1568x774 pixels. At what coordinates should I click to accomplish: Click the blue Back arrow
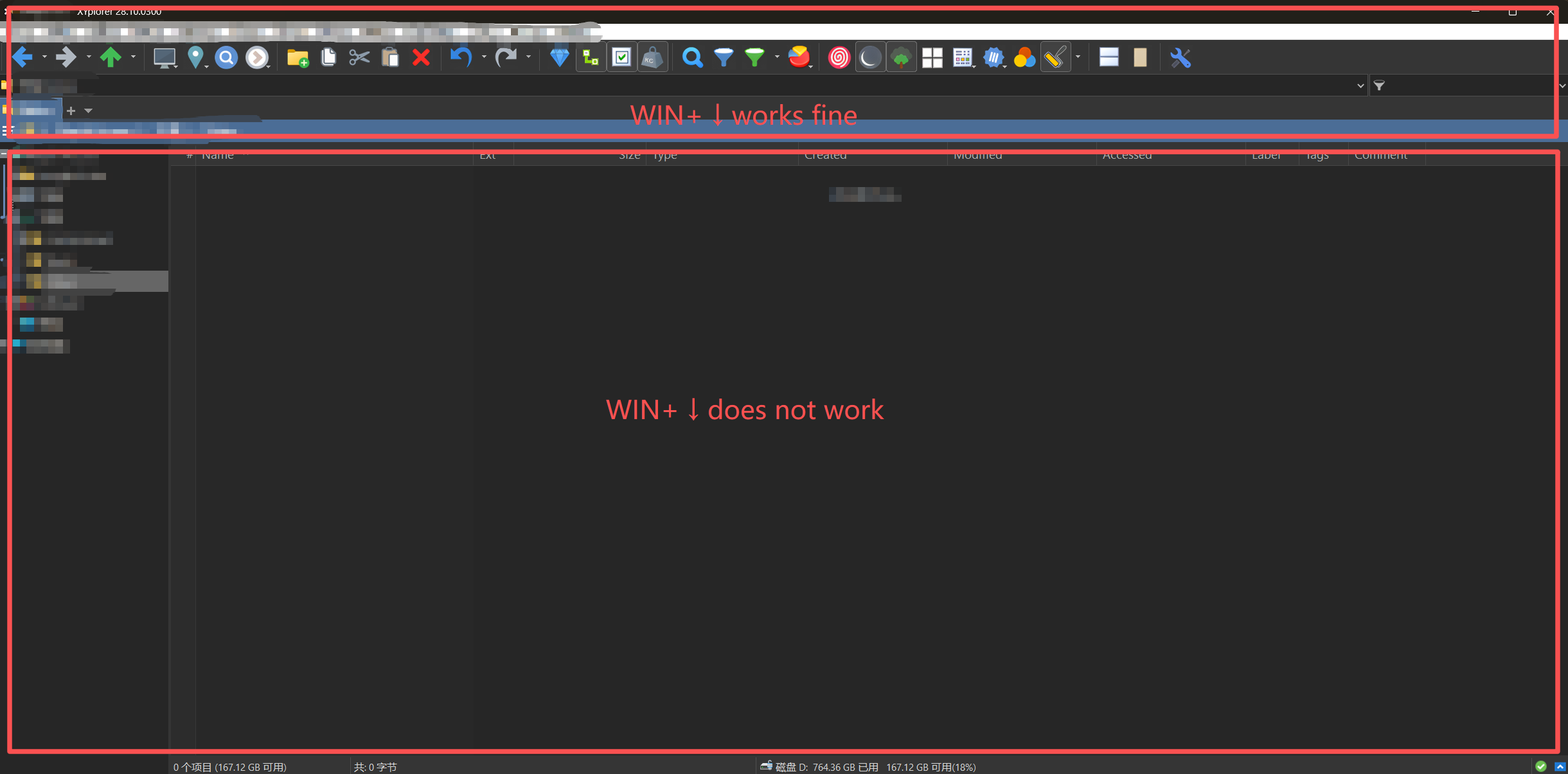(22, 58)
